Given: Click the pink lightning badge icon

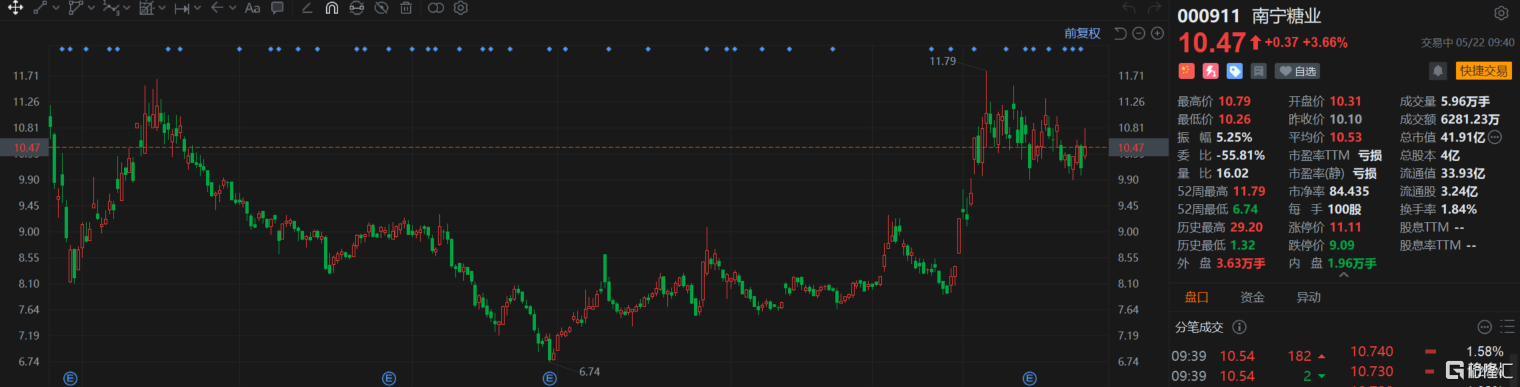Looking at the screenshot, I should [x=1210, y=71].
